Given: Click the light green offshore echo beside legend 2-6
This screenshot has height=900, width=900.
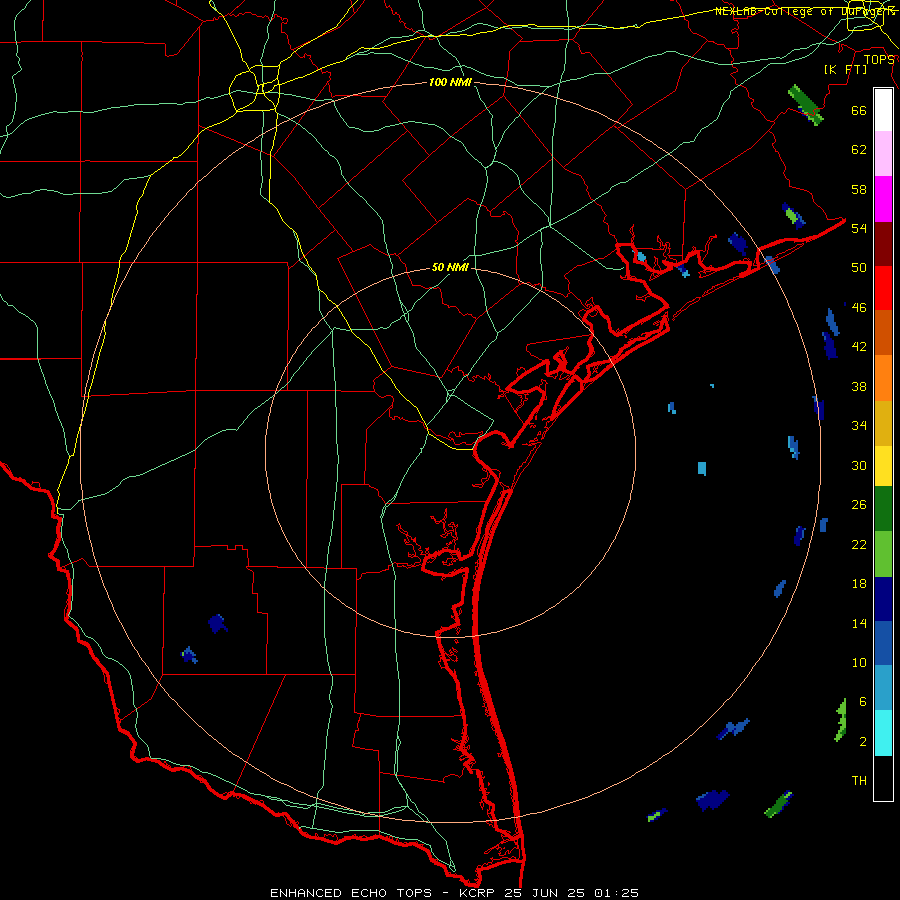Looking at the screenshot, I should coord(841,720).
